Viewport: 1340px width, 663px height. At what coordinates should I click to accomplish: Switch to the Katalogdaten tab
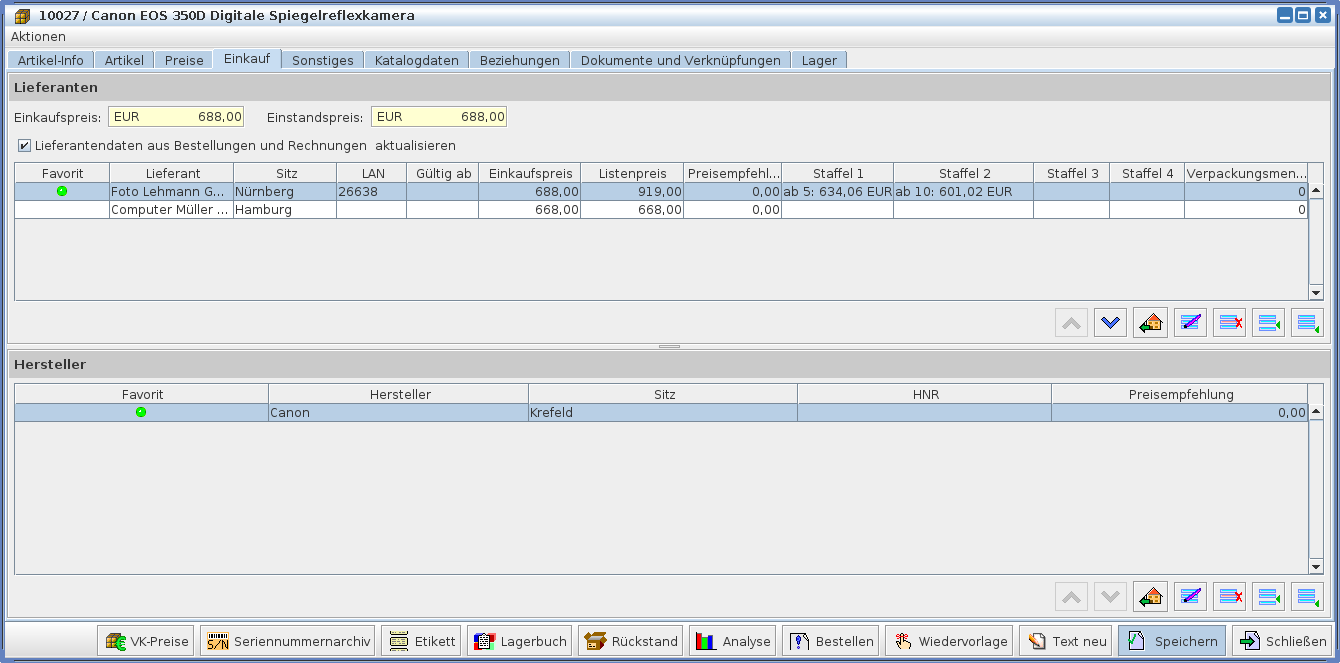tap(416, 60)
